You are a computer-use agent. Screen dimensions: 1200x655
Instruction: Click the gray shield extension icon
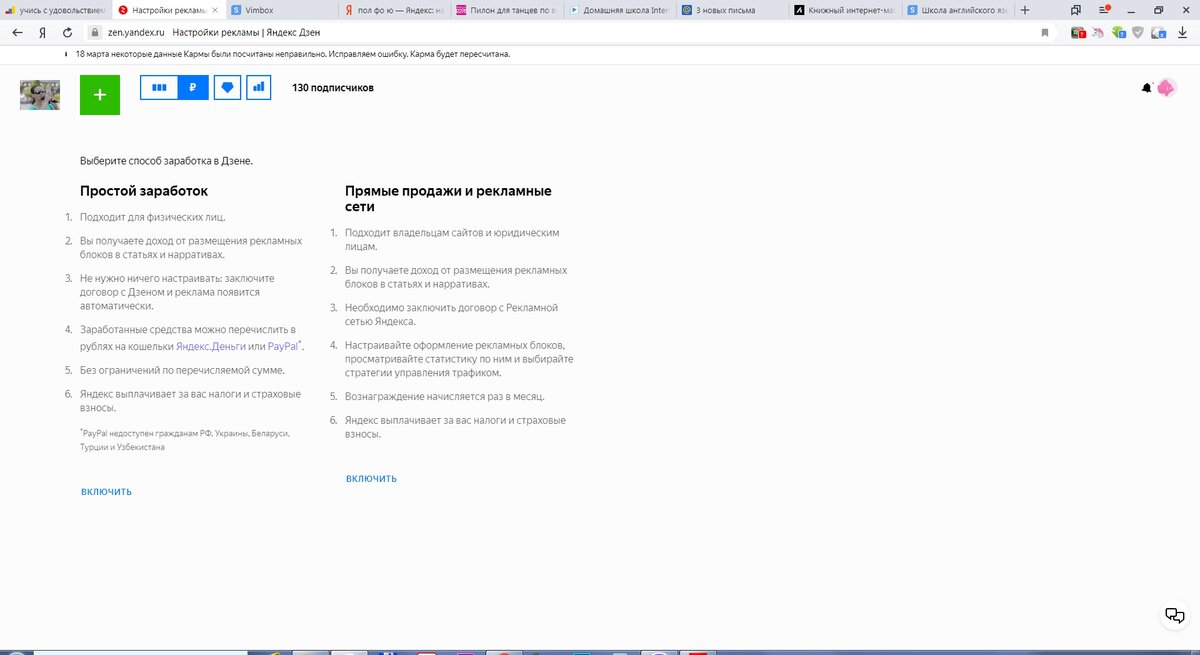point(1137,32)
